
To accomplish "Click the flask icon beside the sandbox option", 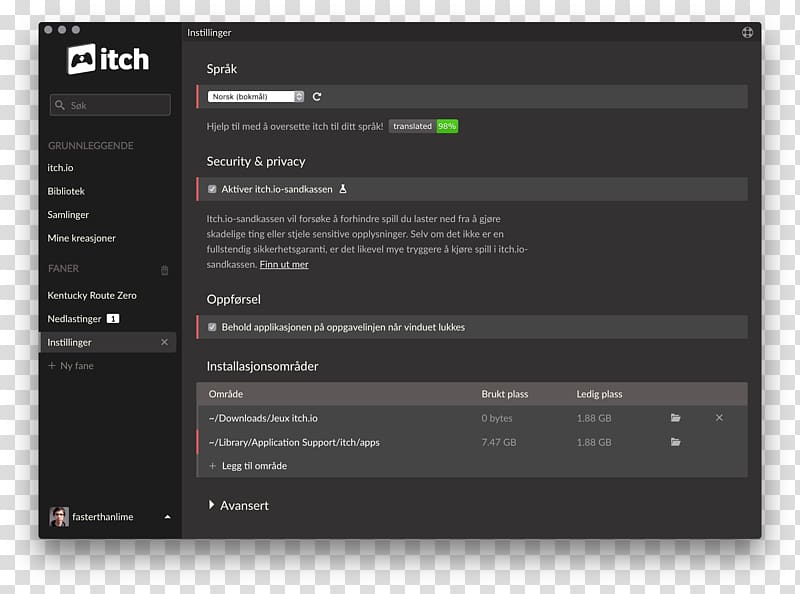I will [x=342, y=189].
